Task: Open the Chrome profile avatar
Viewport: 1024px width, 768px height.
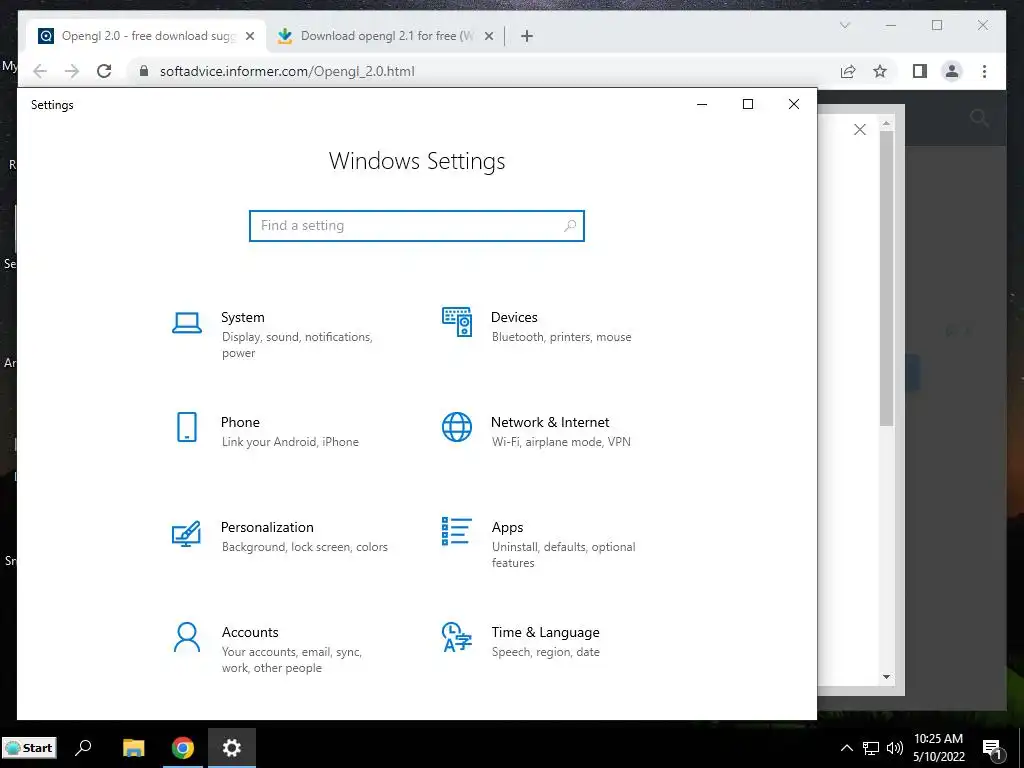Action: click(x=952, y=71)
